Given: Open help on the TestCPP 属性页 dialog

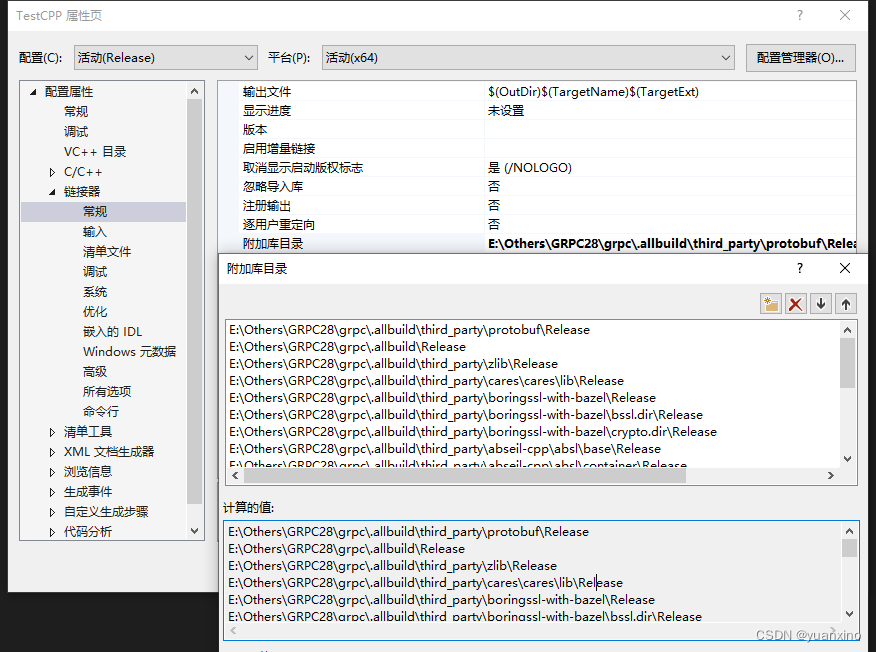Looking at the screenshot, I should [x=798, y=16].
